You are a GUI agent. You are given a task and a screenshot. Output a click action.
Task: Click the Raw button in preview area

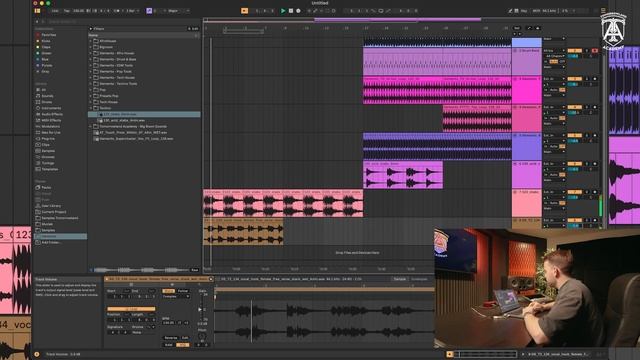(x=195, y=270)
